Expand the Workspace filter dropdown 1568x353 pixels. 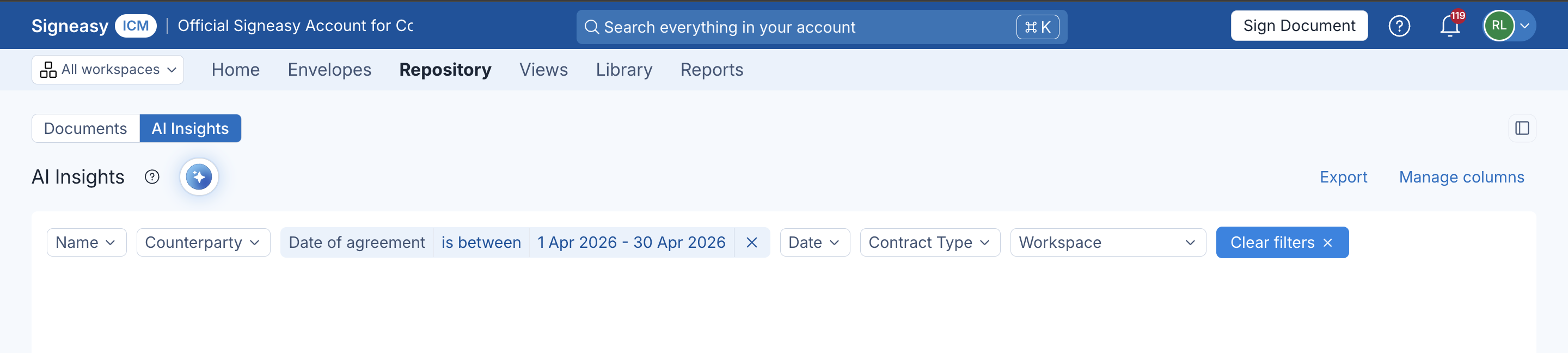point(1108,242)
